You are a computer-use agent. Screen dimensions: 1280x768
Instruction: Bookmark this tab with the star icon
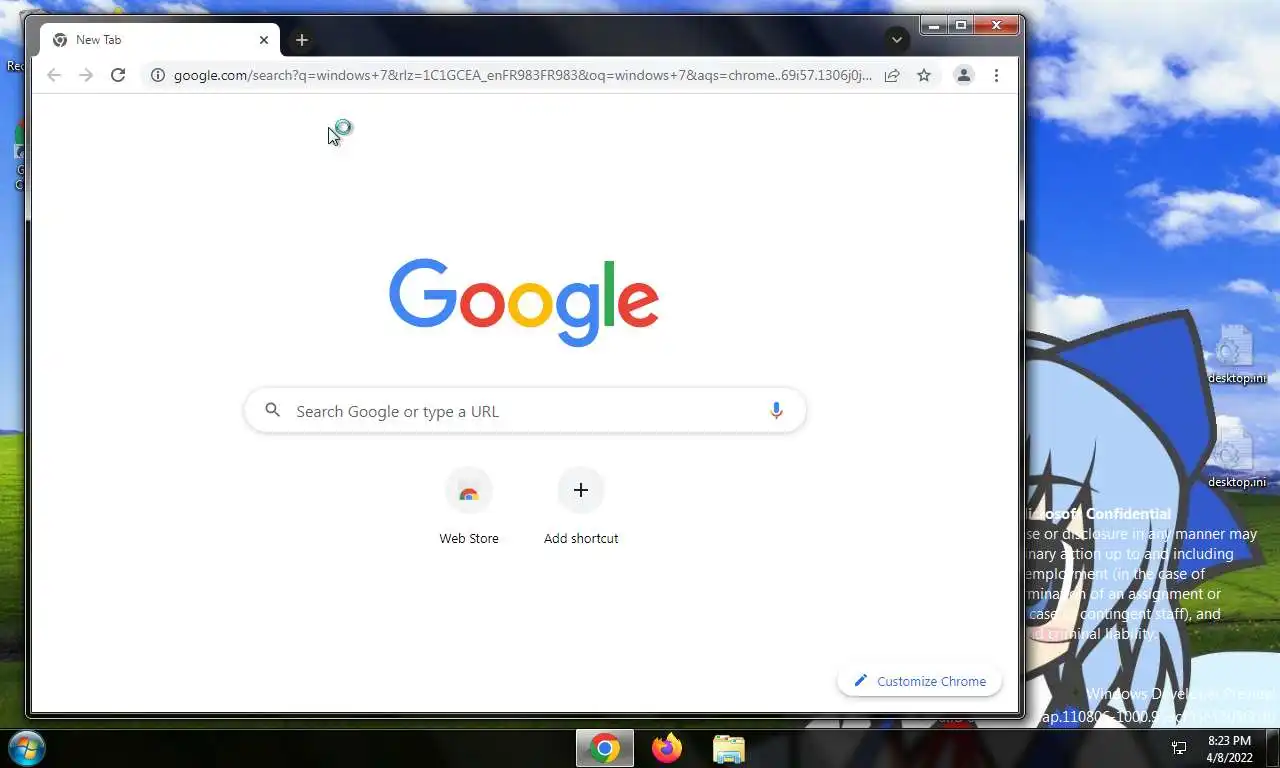pyautogui.click(x=924, y=75)
